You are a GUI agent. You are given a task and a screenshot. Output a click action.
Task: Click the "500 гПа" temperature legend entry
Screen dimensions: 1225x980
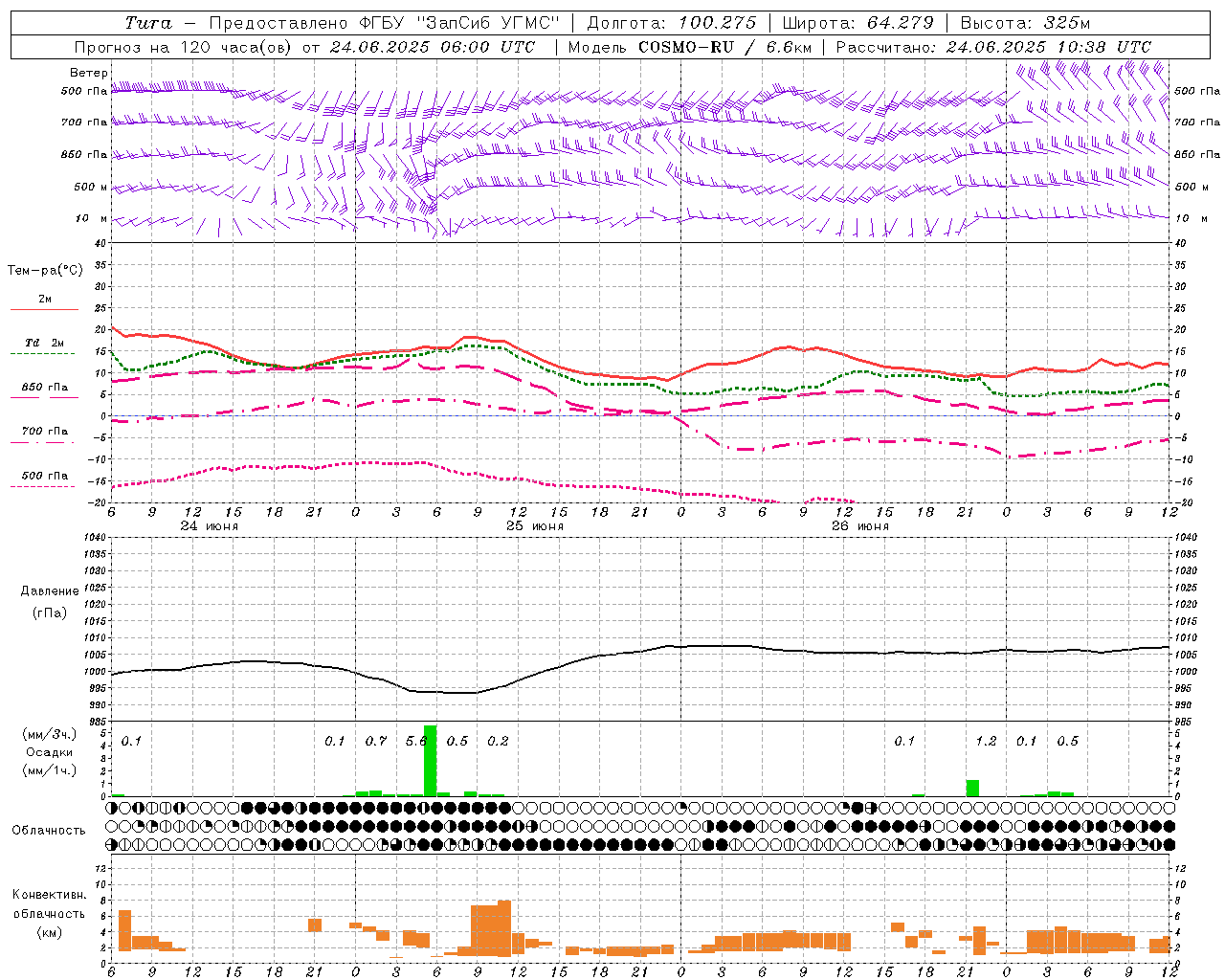[45, 476]
